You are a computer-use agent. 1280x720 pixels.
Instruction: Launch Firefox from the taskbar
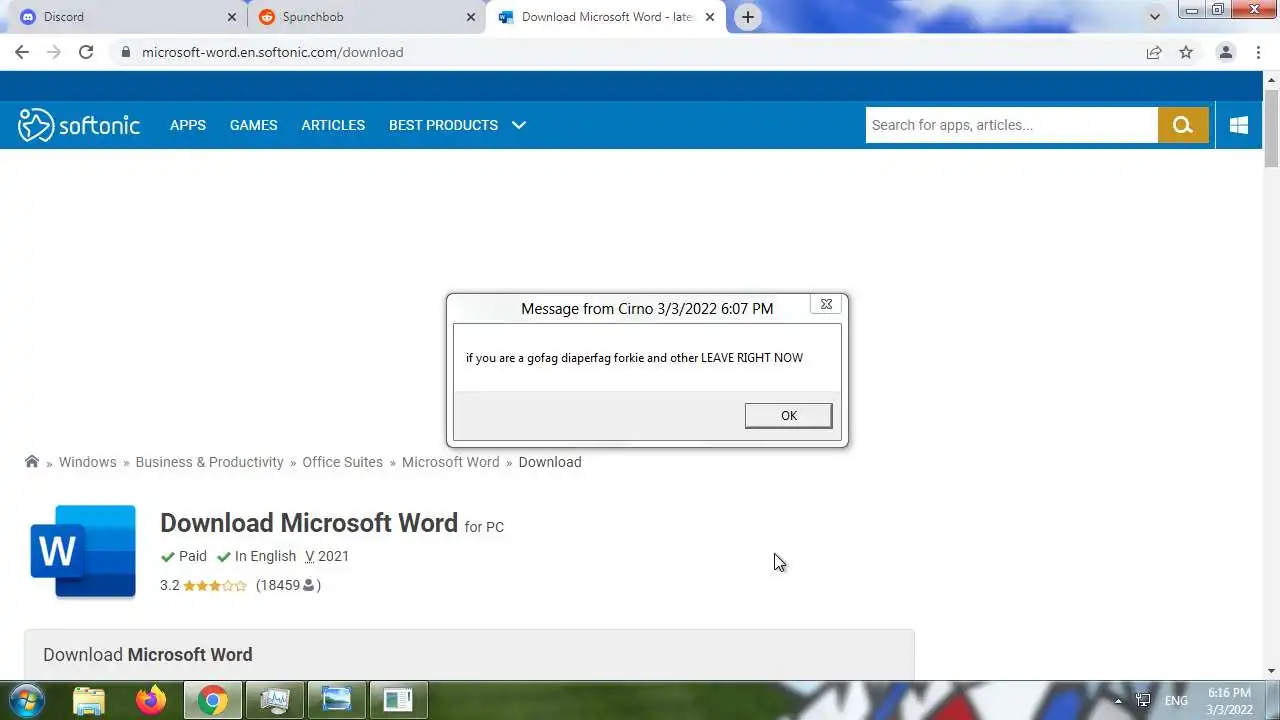click(x=151, y=700)
